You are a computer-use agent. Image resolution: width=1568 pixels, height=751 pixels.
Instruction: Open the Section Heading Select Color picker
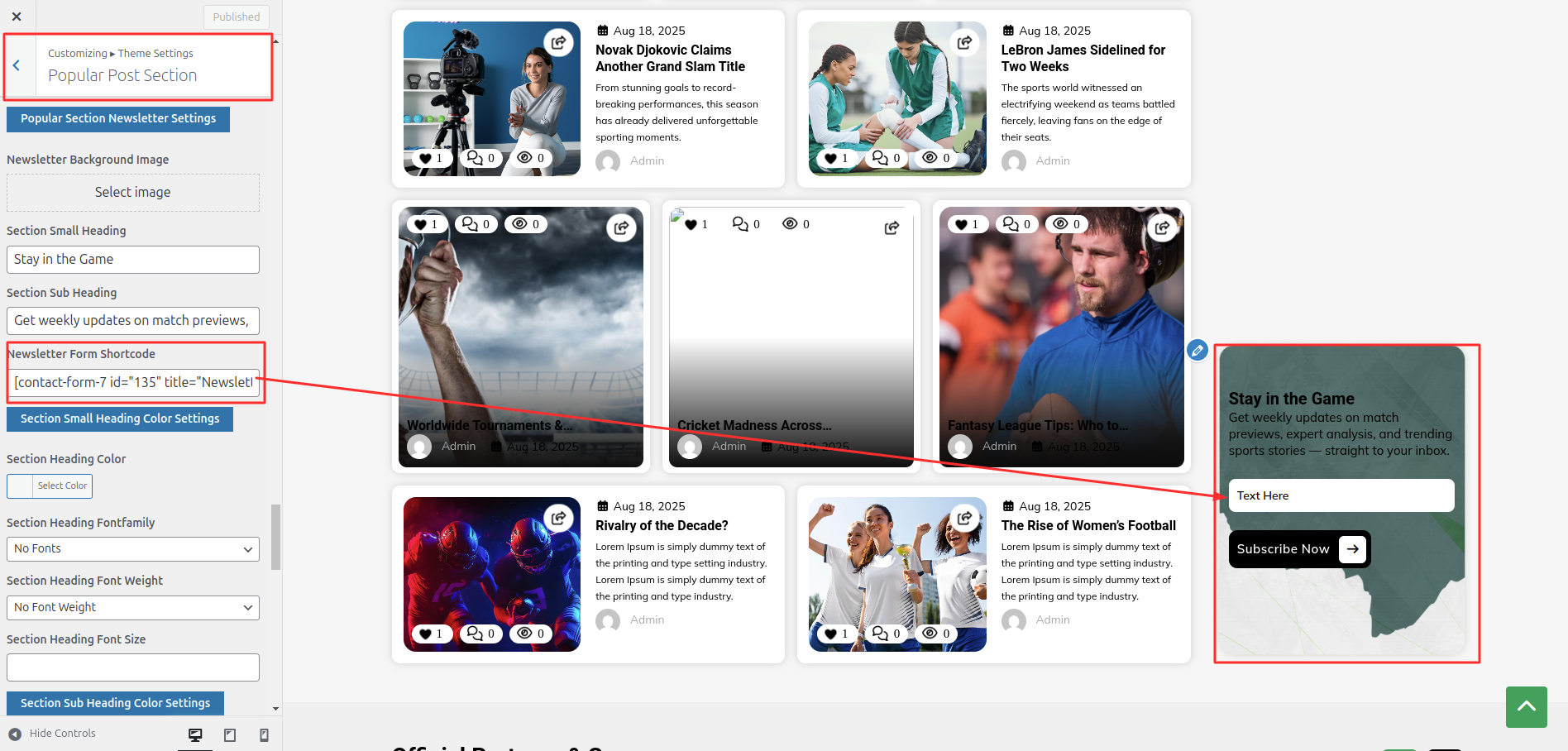pyautogui.click(x=50, y=486)
